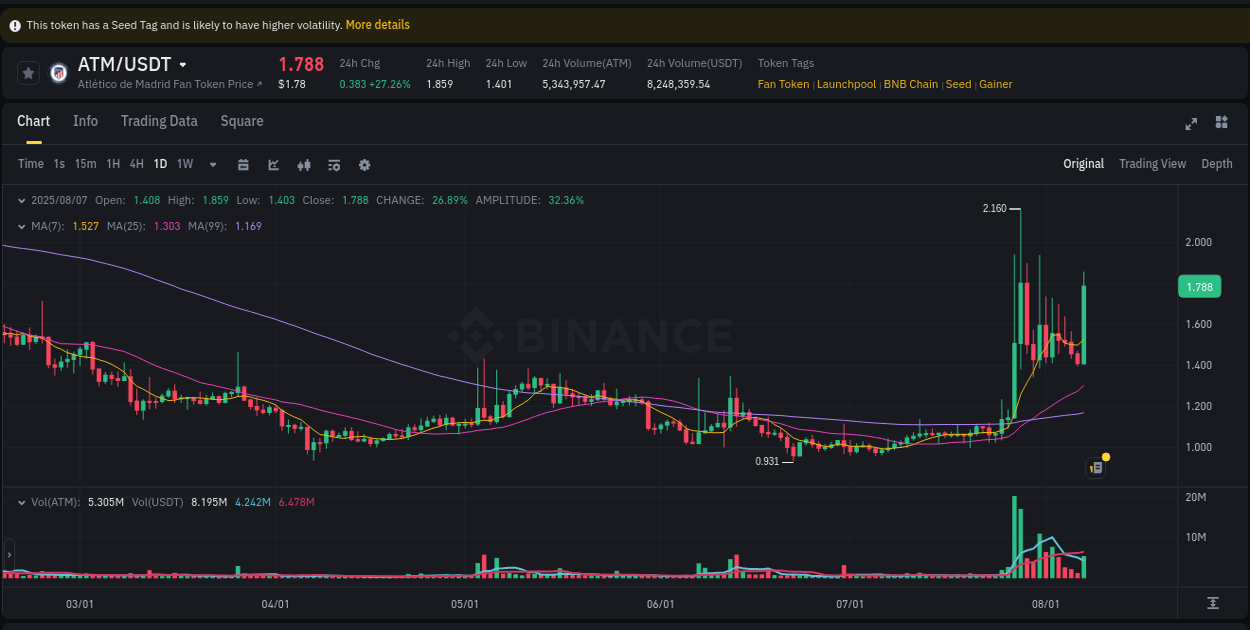Image resolution: width=1250 pixels, height=630 pixels.
Task: Open the date range calendar icon
Action: click(x=243, y=163)
